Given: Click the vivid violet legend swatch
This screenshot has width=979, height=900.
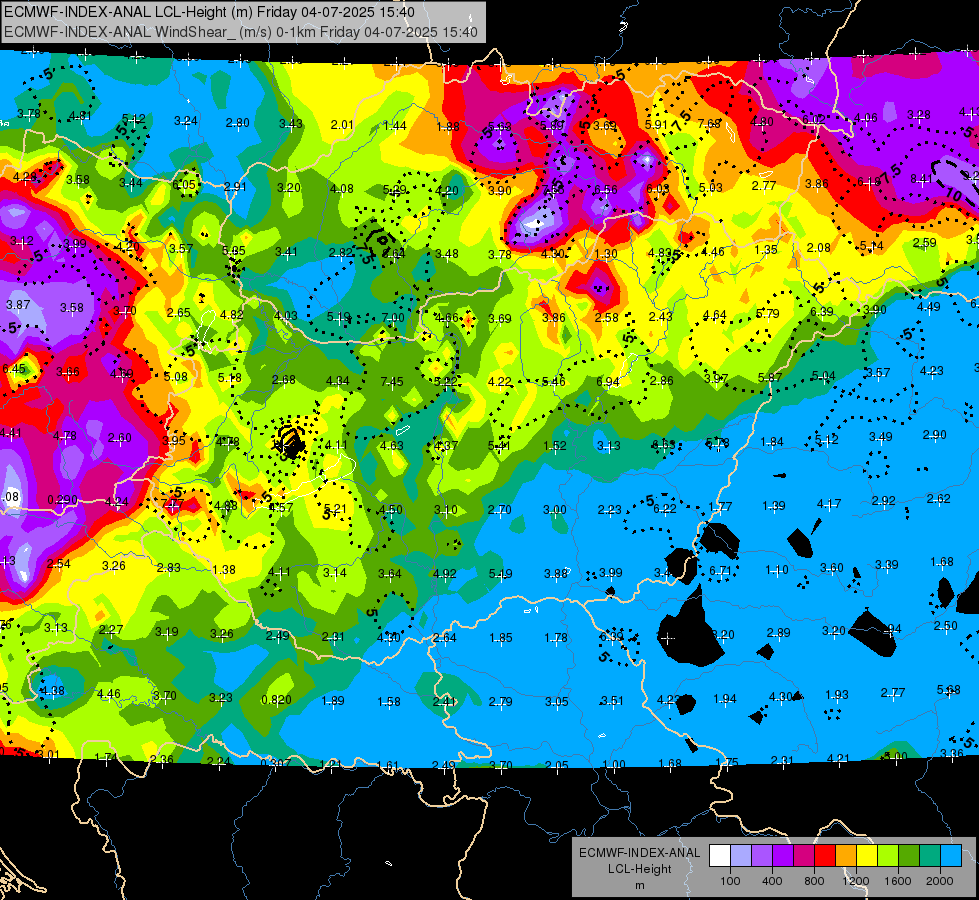Looking at the screenshot, I should pos(783,856).
